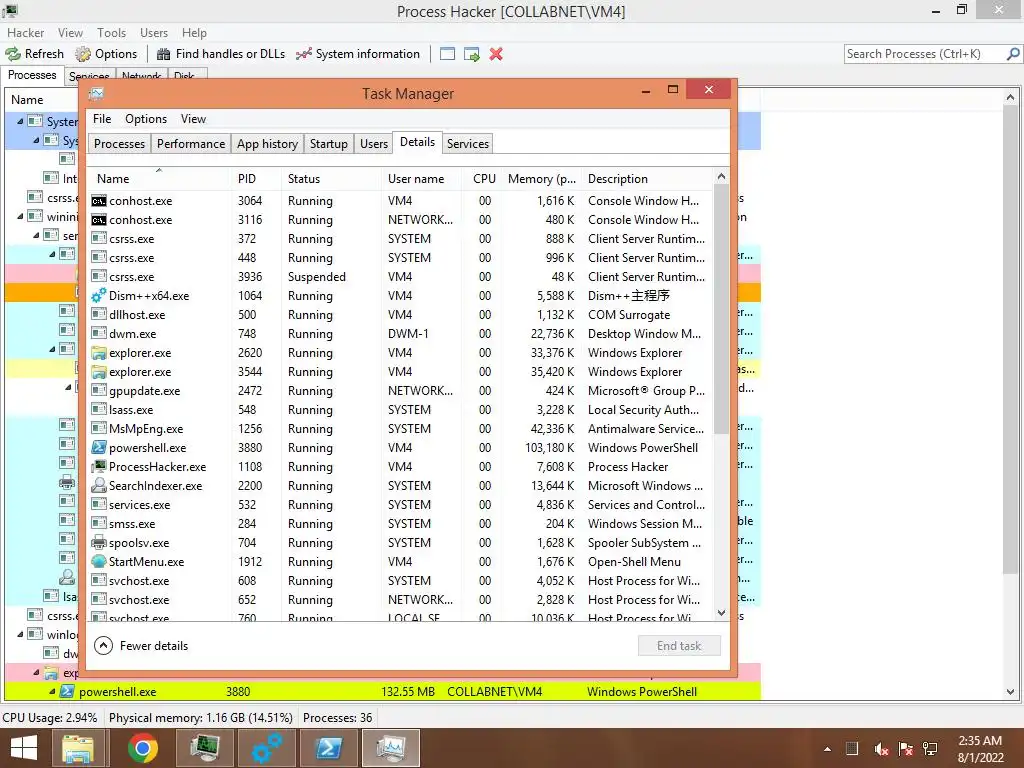Click Process Hacker scrollbar up arrow

[1010, 97]
